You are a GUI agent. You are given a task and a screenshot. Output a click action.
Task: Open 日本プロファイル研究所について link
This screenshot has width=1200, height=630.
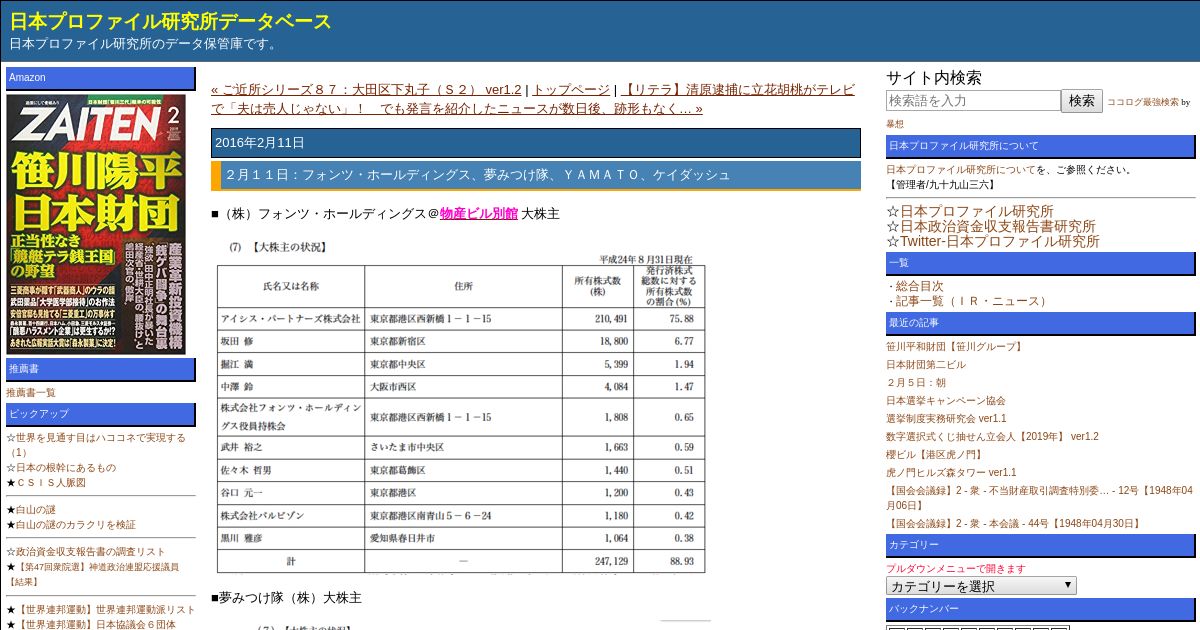pos(961,170)
